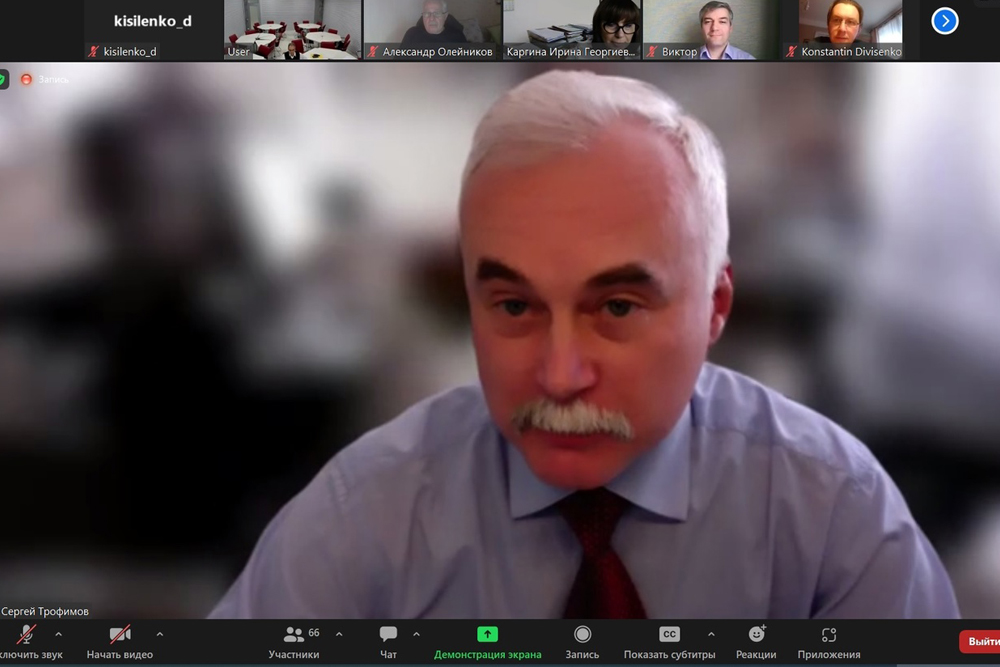
Task: Open the Чат chat panel
Action: [388, 642]
